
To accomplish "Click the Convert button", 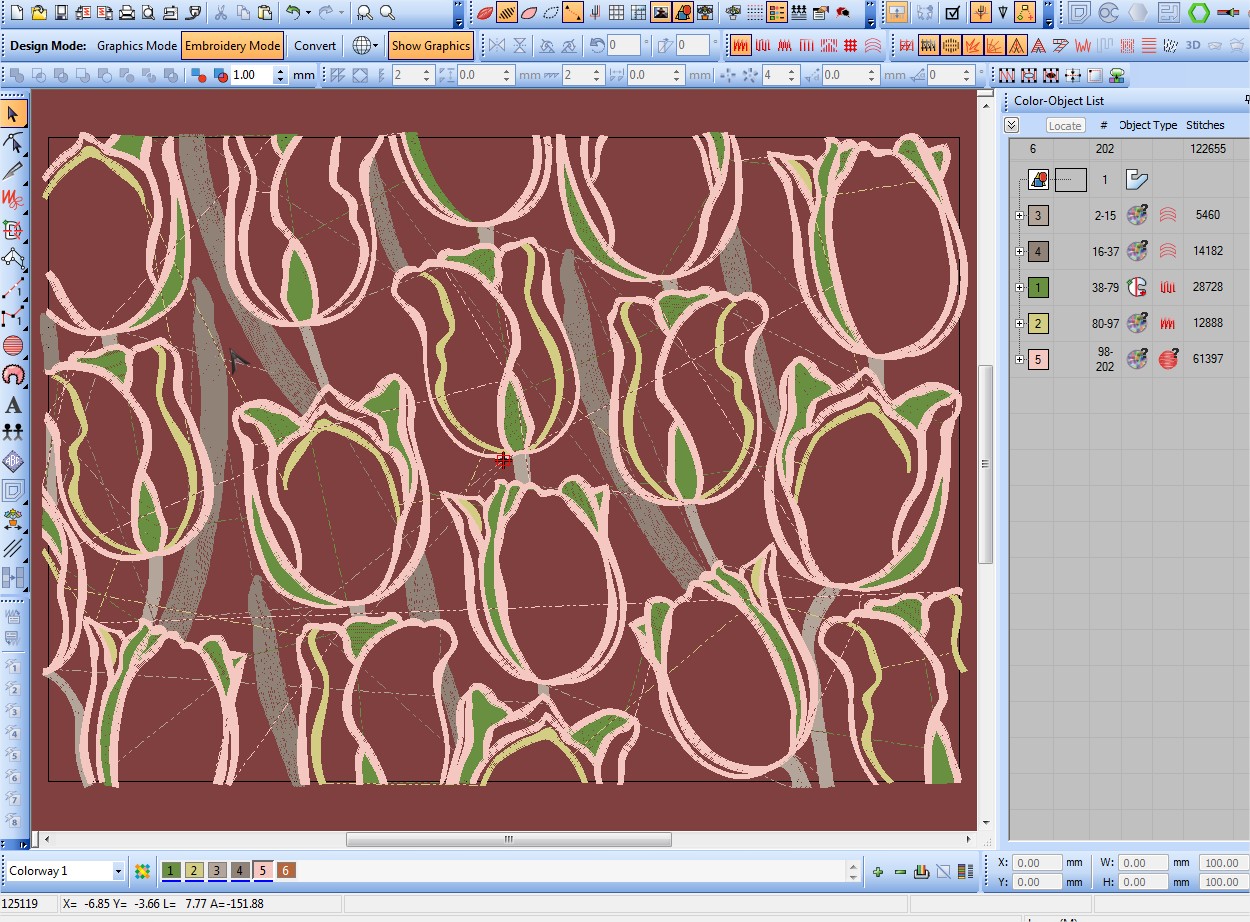I will (x=315, y=46).
